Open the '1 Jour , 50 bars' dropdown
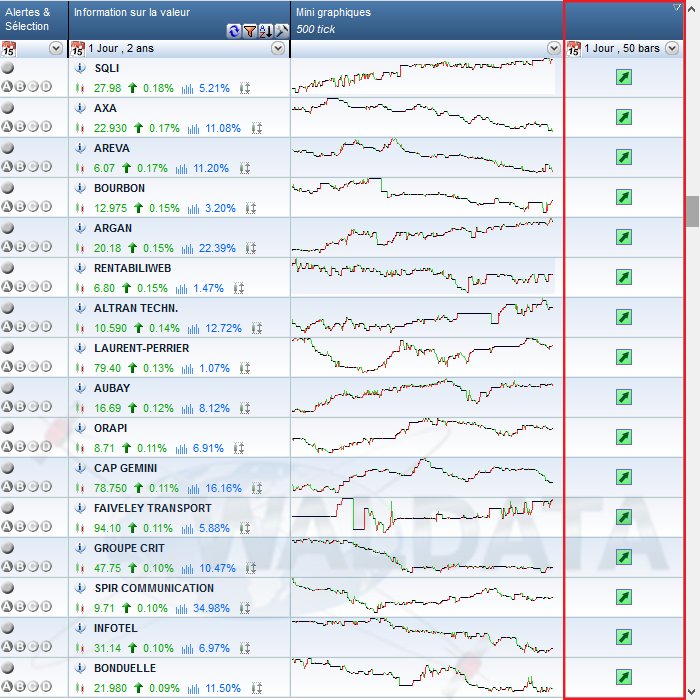This screenshot has height=700, width=700. (672, 48)
